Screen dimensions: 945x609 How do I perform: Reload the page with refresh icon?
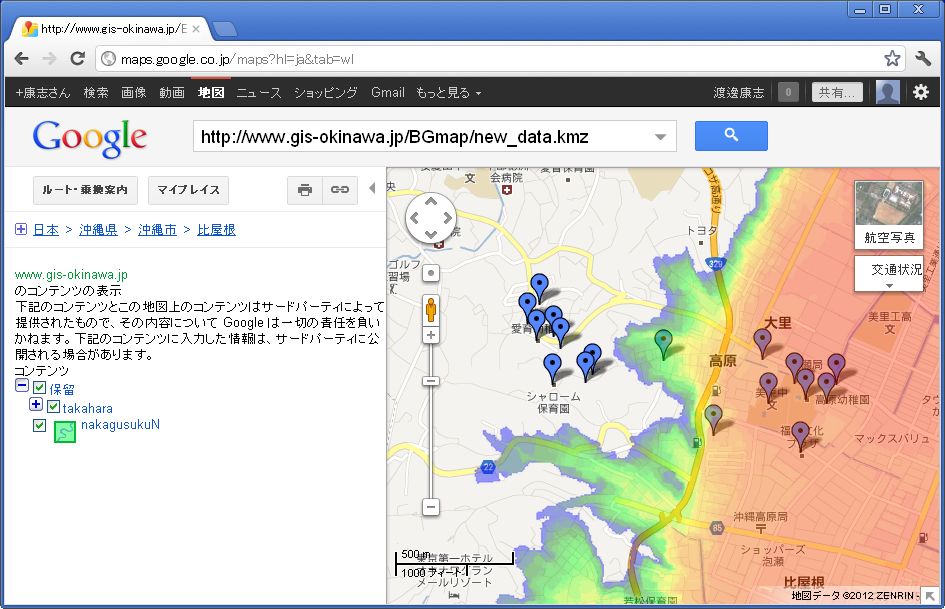(x=77, y=58)
